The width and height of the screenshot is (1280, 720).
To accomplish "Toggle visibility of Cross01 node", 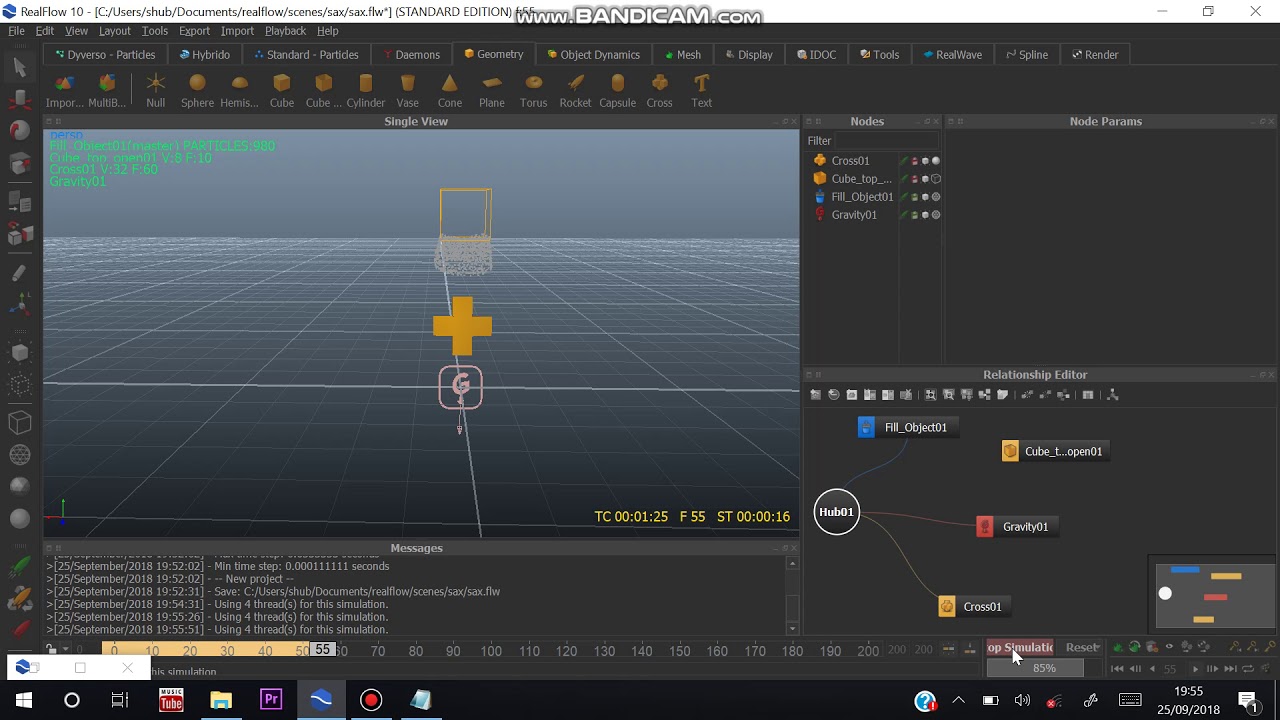I will 925,161.
